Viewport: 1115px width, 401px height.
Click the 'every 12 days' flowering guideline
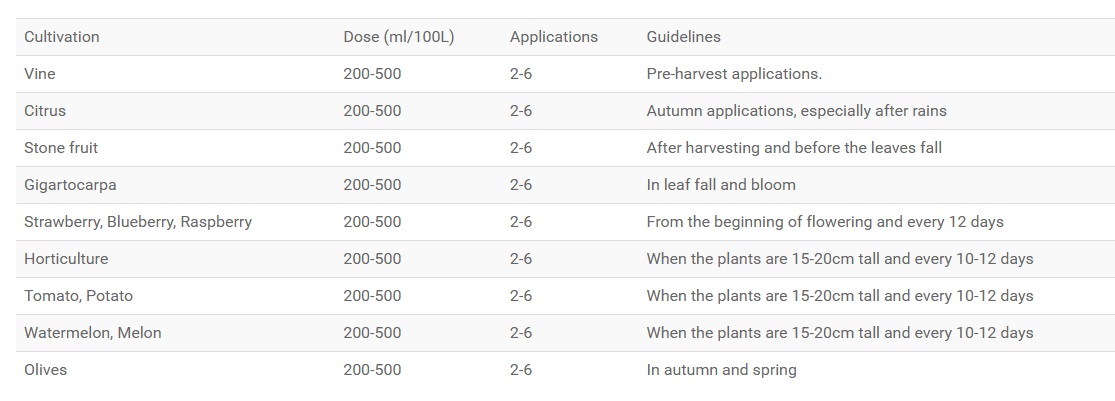(x=825, y=222)
